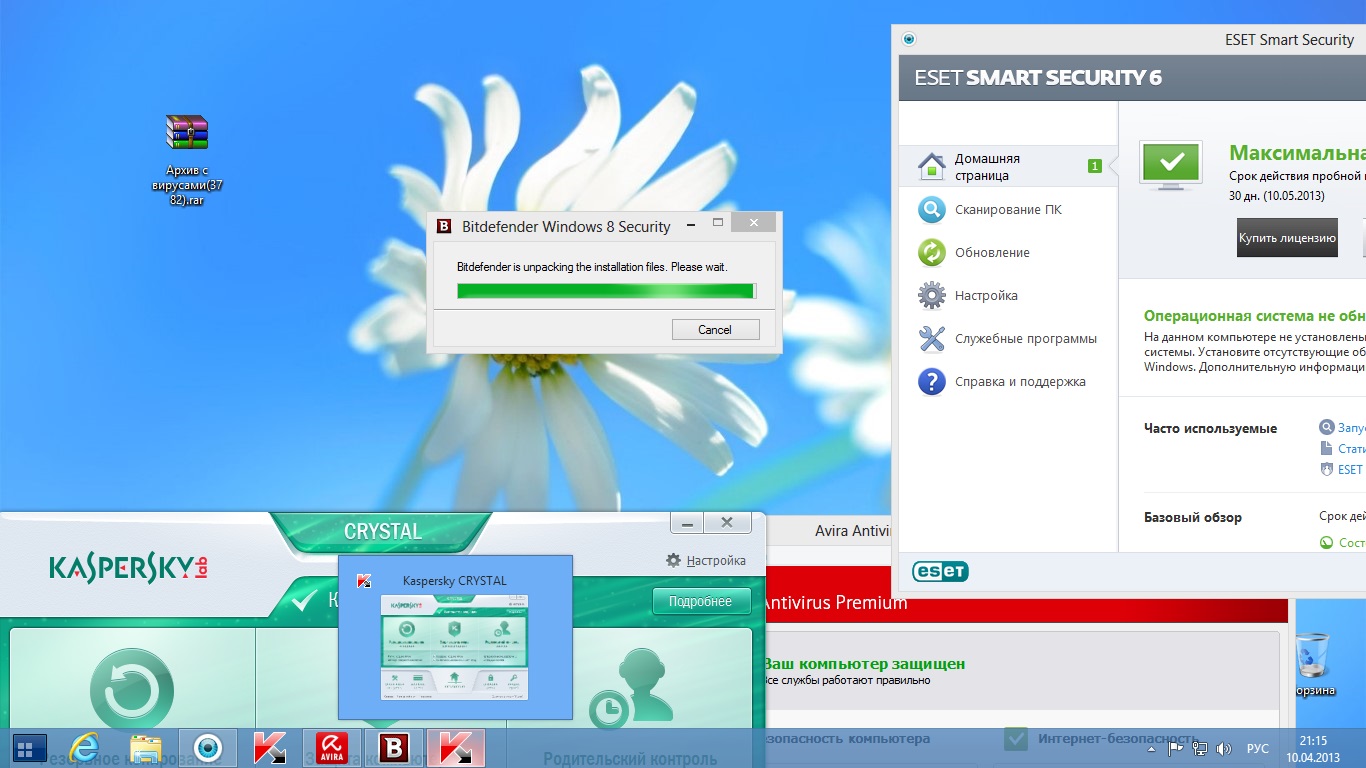
Task: Click Купить лицензию button in ESET
Action: click(1287, 238)
